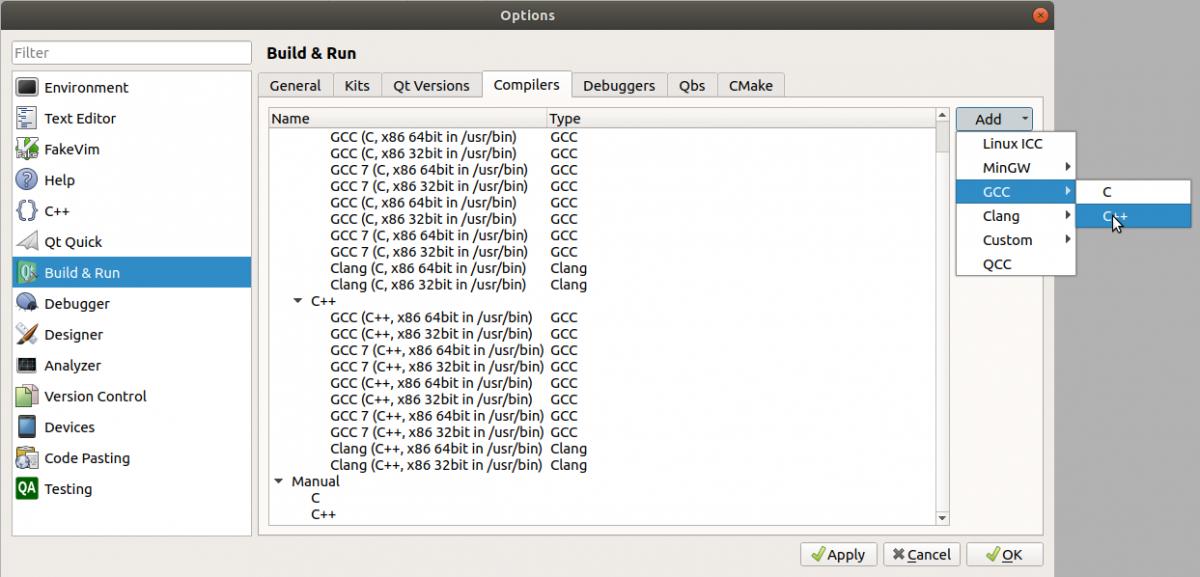Switch to the Debuggers tab
Viewport: 1200px width, 577px height.
(x=619, y=85)
